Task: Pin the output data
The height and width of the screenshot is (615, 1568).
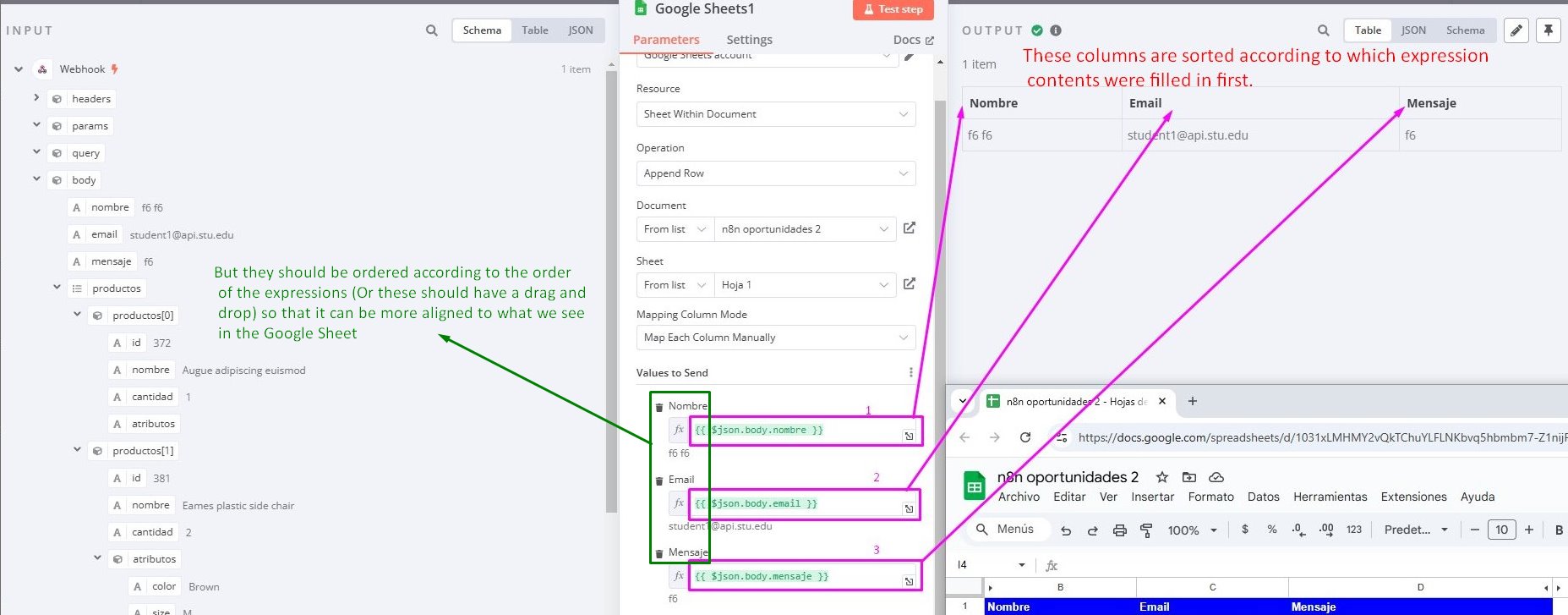Action: pos(1549,30)
